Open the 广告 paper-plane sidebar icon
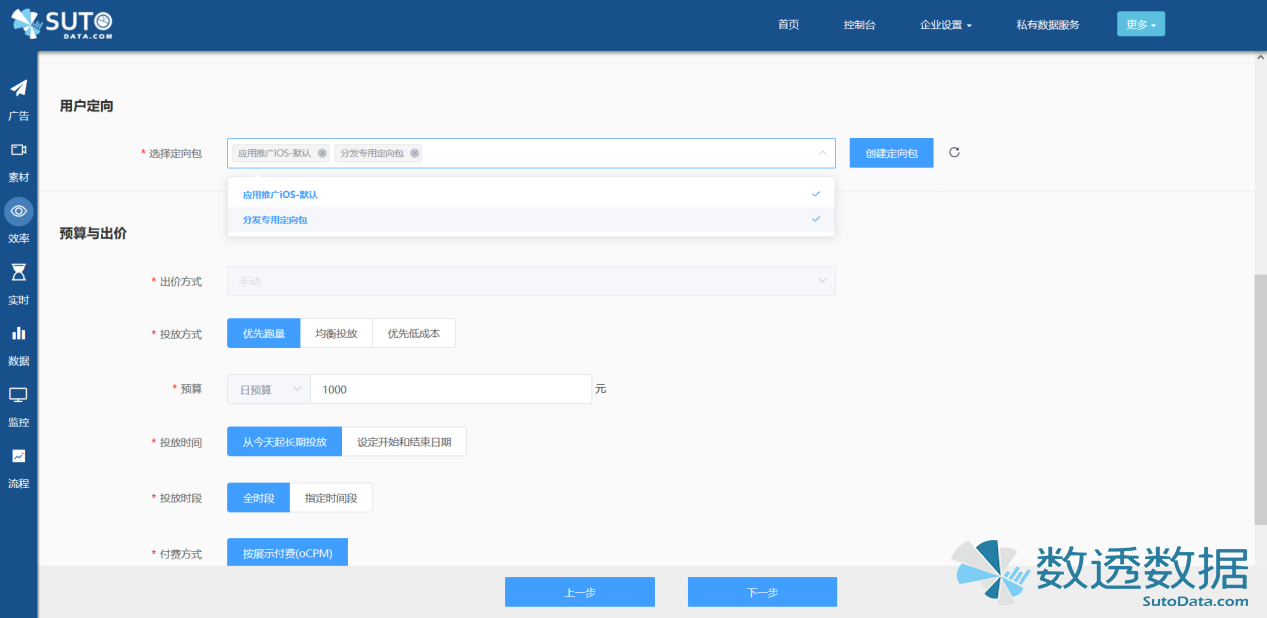 click(18, 89)
